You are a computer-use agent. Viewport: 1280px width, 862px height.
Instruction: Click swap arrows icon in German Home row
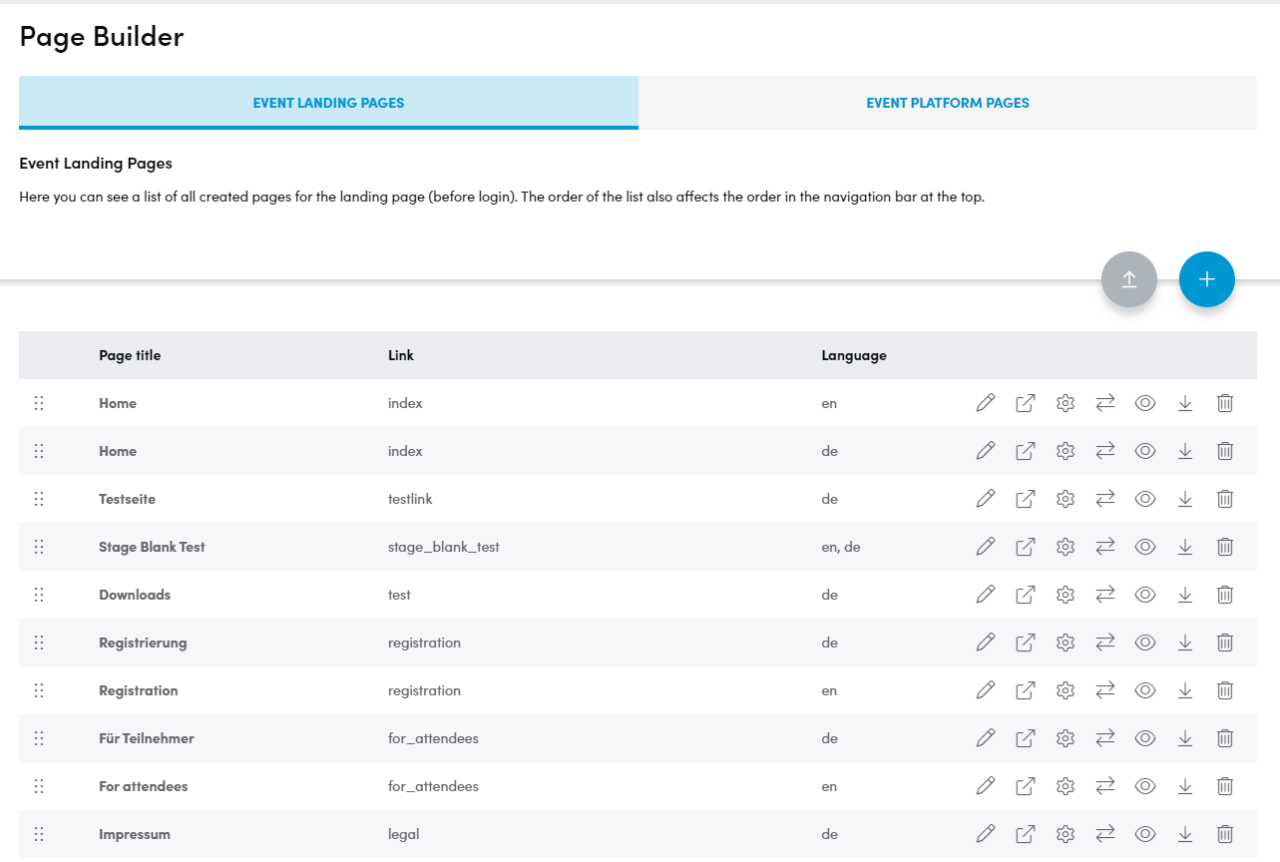point(1105,451)
